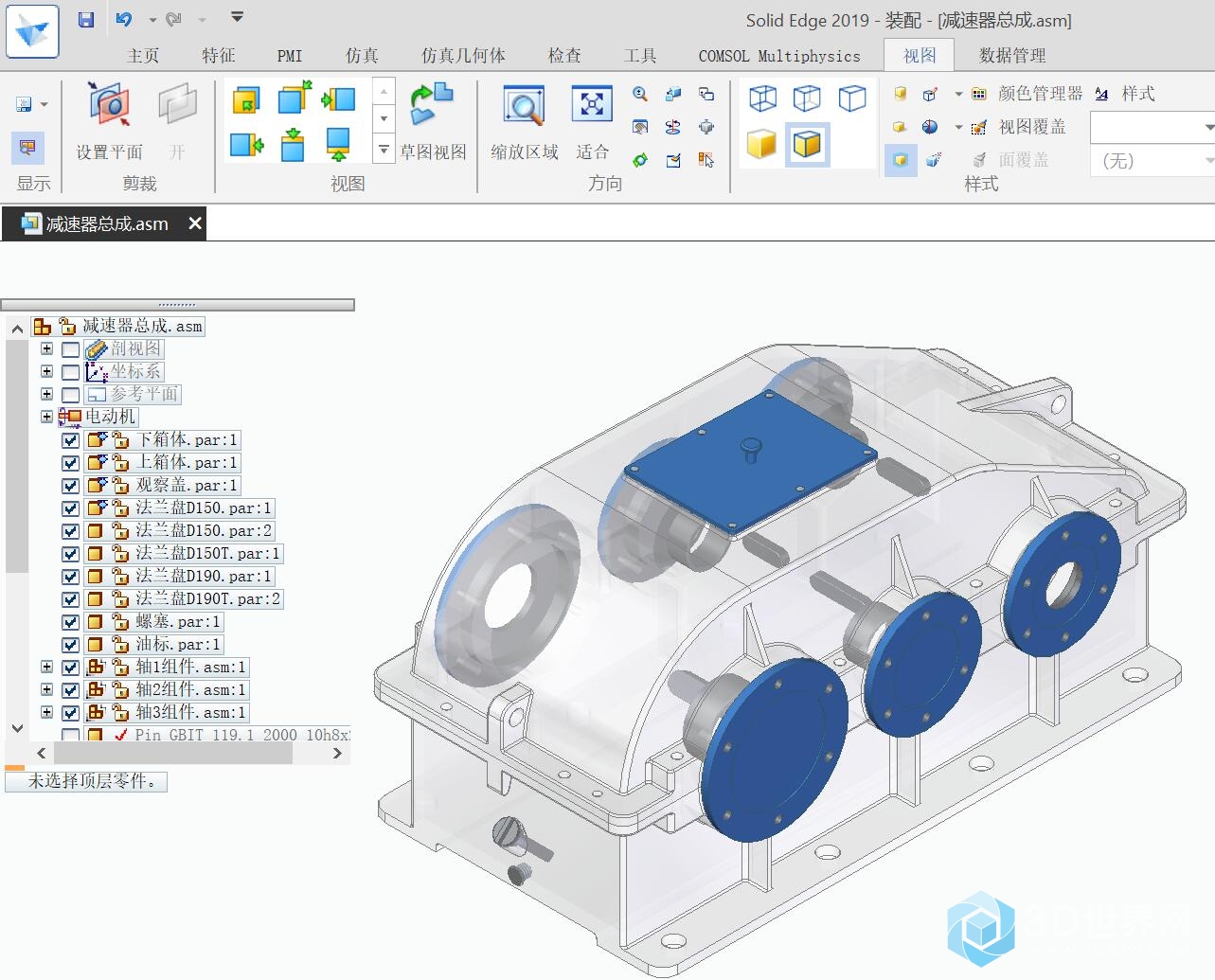The image size is (1215, 980).
Task: Click the third view gallery icon, arrow pointing left
Action: click(338, 99)
